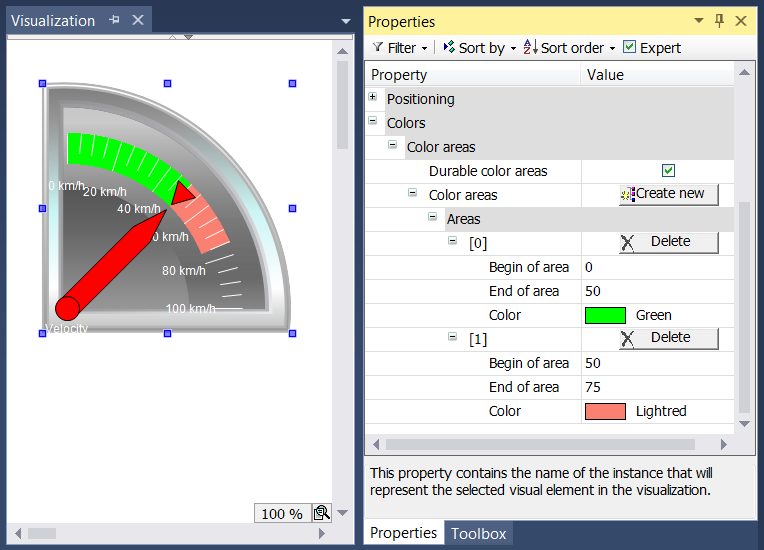Close the Properties panel
This screenshot has width=764, height=550.
tap(741, 20)
